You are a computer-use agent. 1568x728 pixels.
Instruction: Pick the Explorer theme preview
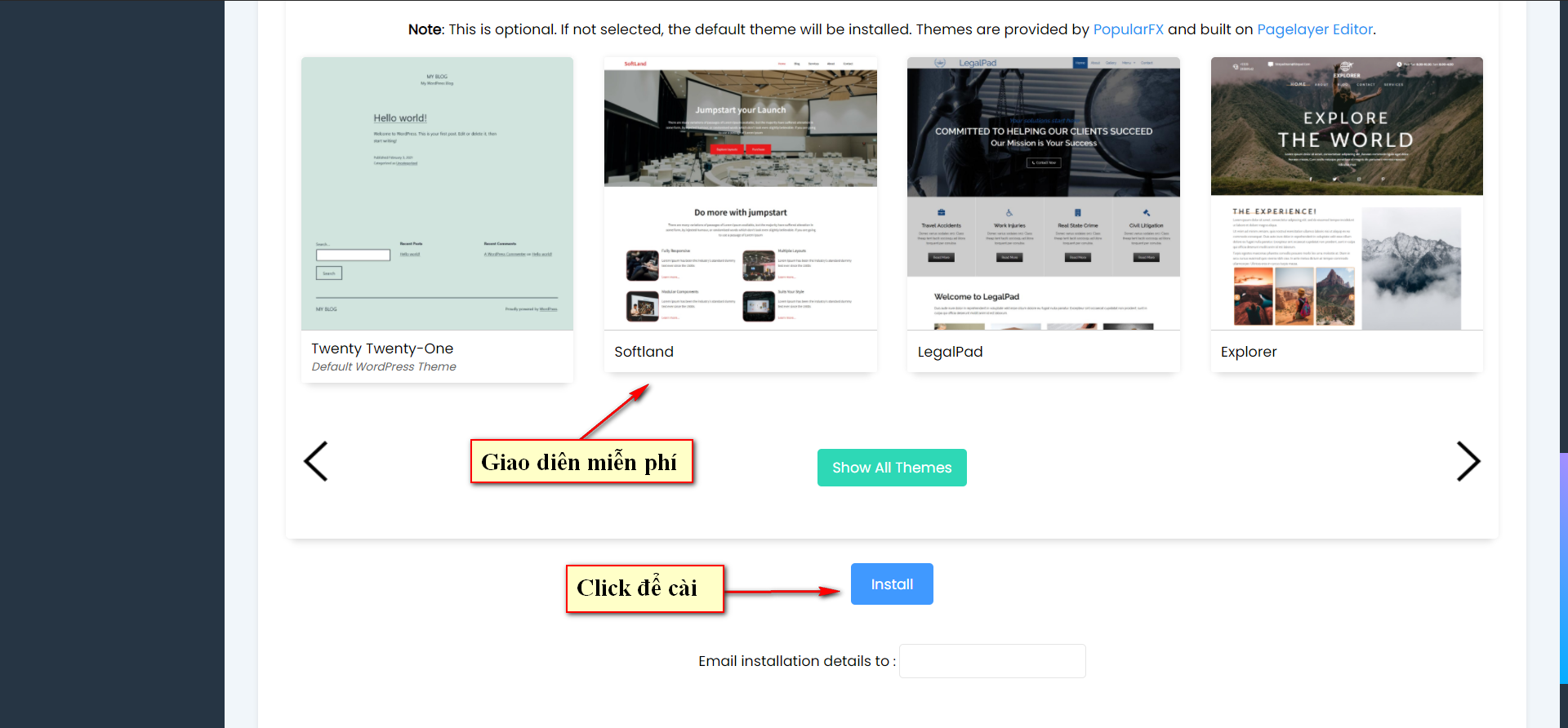click(x=1347, y=193)
